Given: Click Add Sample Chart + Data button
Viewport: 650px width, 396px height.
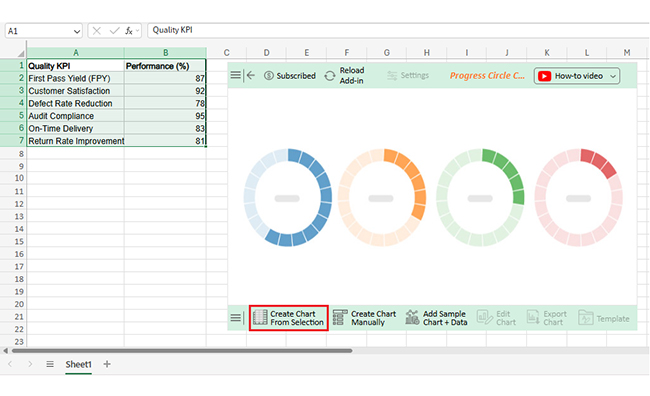Looking at the screenshot, I should (437, 318).
